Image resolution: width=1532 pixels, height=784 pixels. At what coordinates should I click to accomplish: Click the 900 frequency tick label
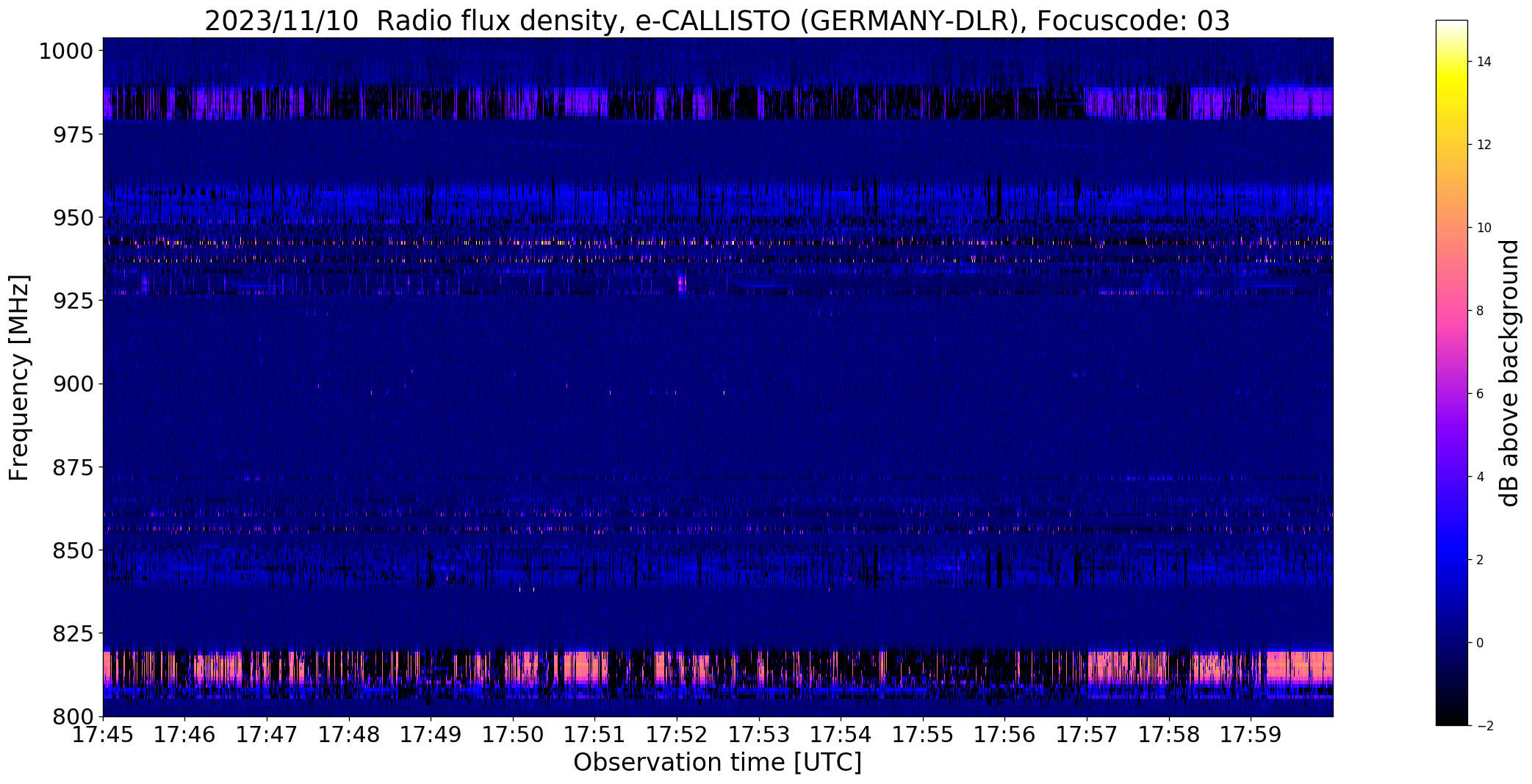click(x=73, y=384)
